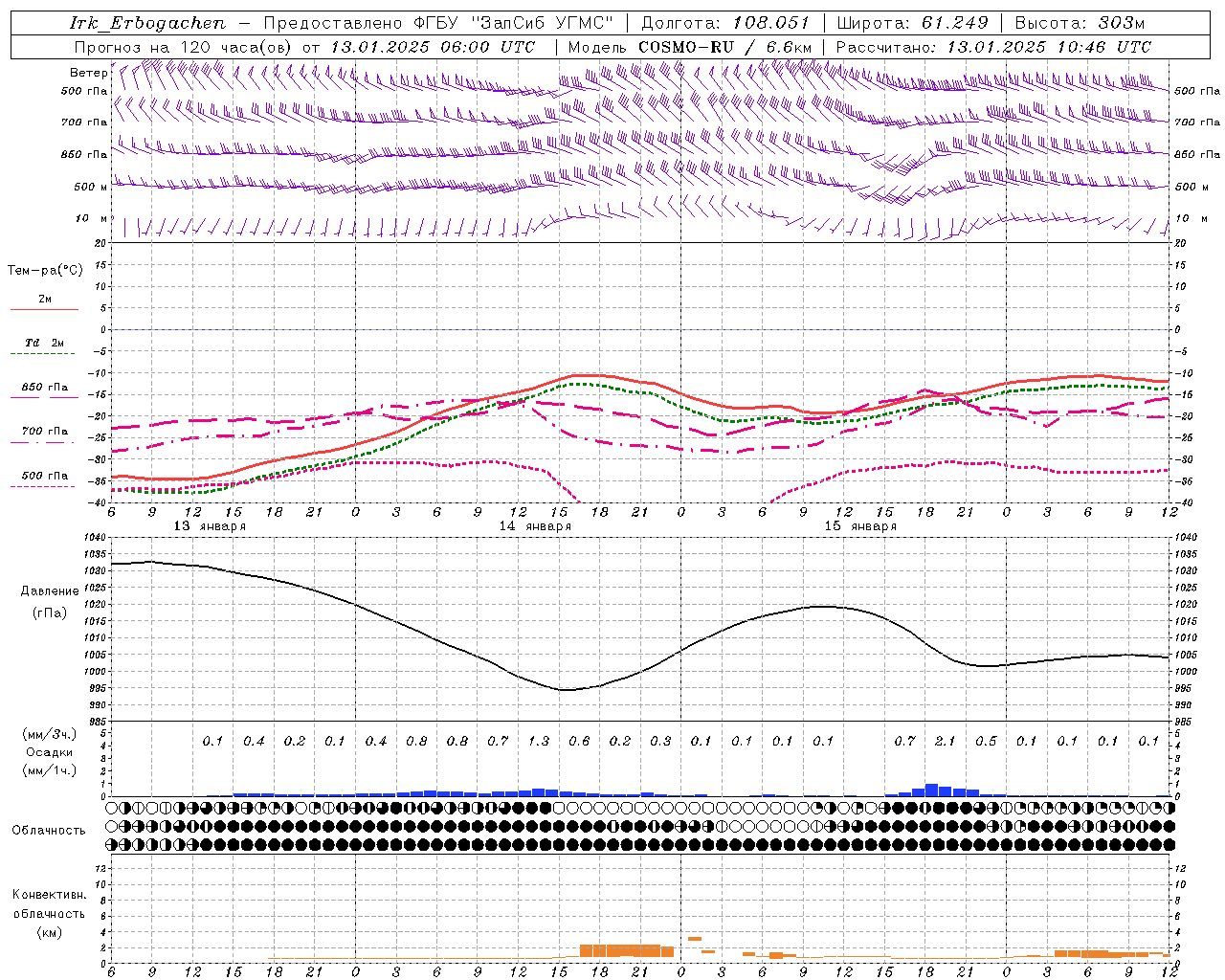Click the tallest blue precipitation bar below 2.1
The height and width of the screenshot is (980, 1225).
[x=931, y=791]
